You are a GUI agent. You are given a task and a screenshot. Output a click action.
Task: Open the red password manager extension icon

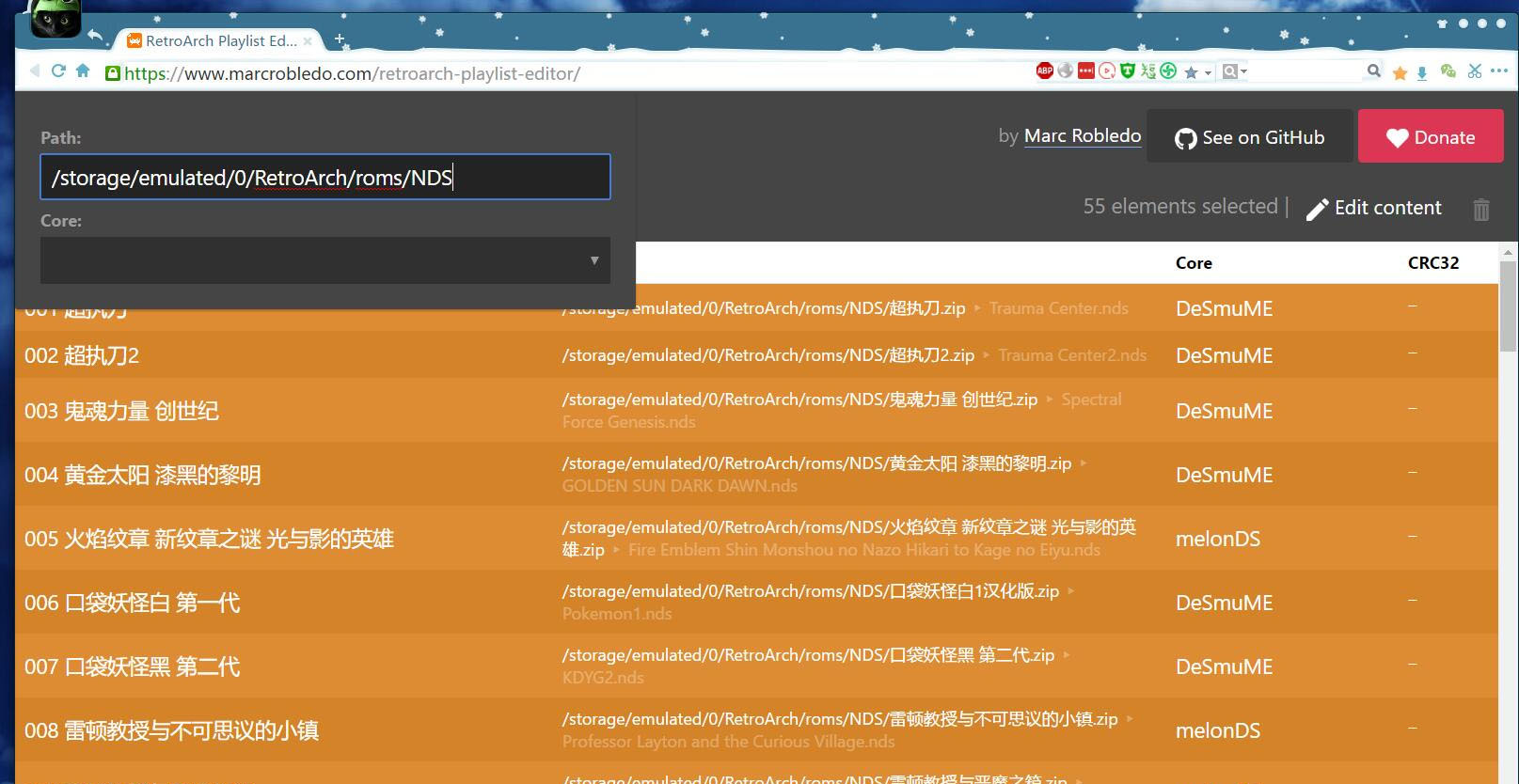click(x=1086, y=71)
